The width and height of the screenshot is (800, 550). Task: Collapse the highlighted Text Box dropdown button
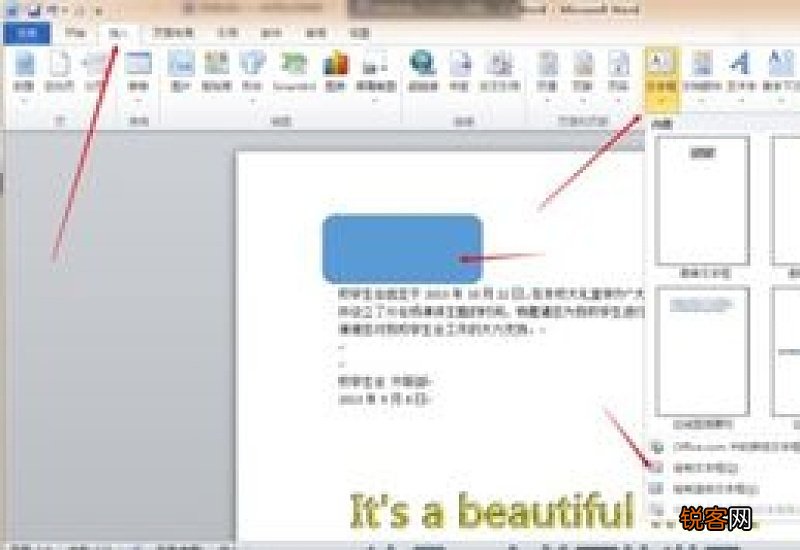click(661, 79)
